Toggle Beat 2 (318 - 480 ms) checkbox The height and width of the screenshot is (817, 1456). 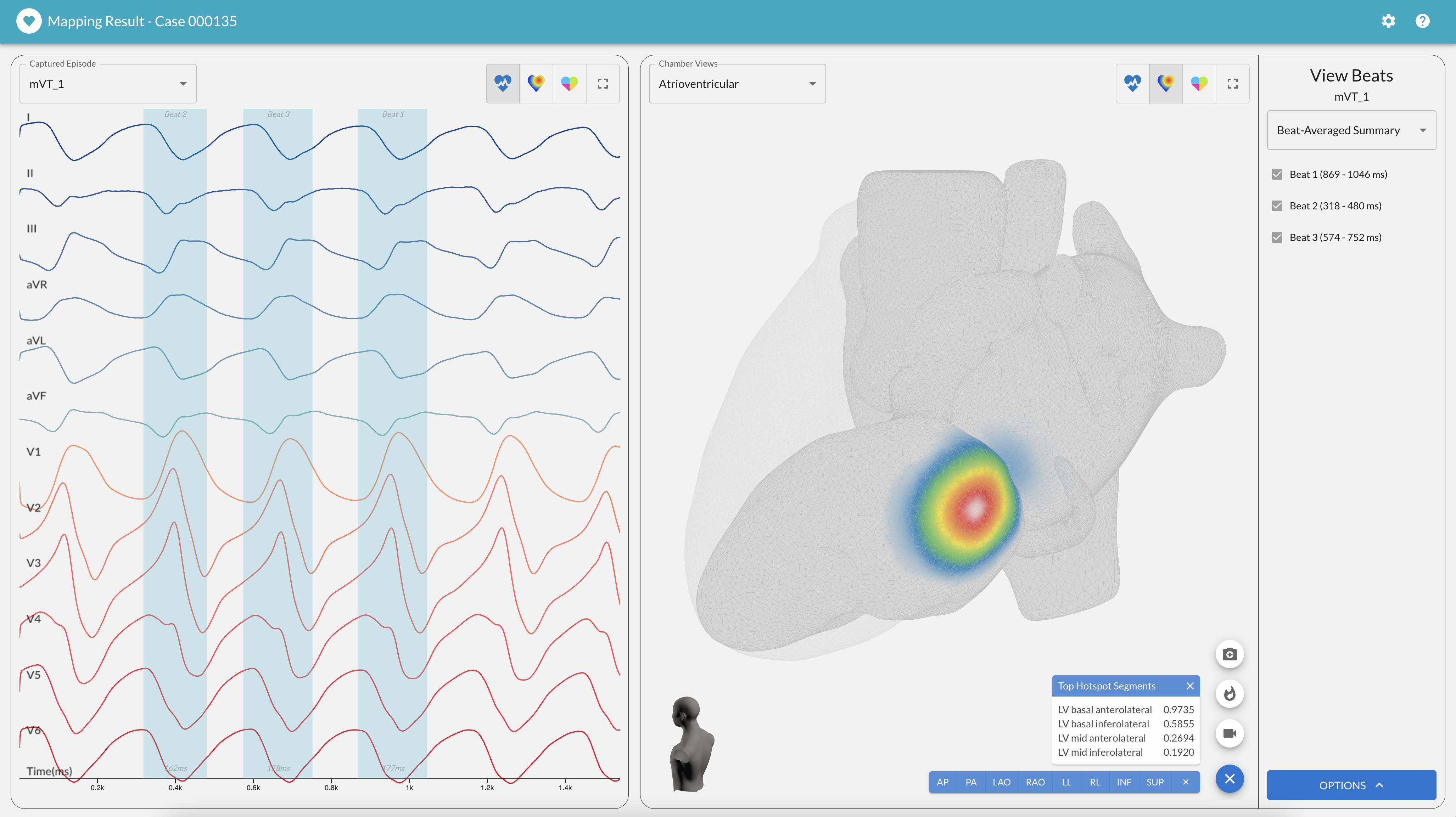(x=1277, y=206)
